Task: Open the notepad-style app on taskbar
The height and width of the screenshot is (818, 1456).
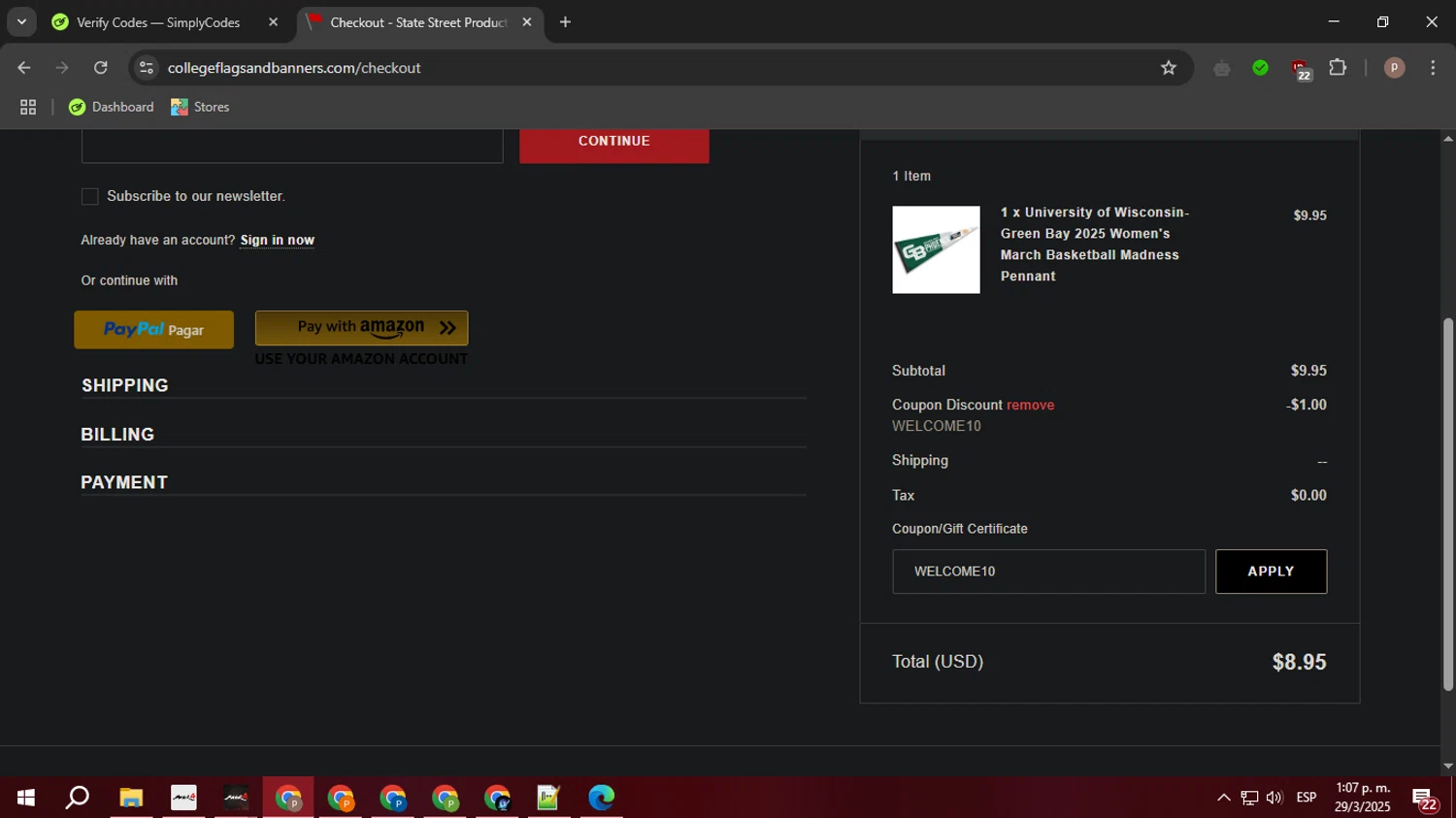Action: [548, 798]
